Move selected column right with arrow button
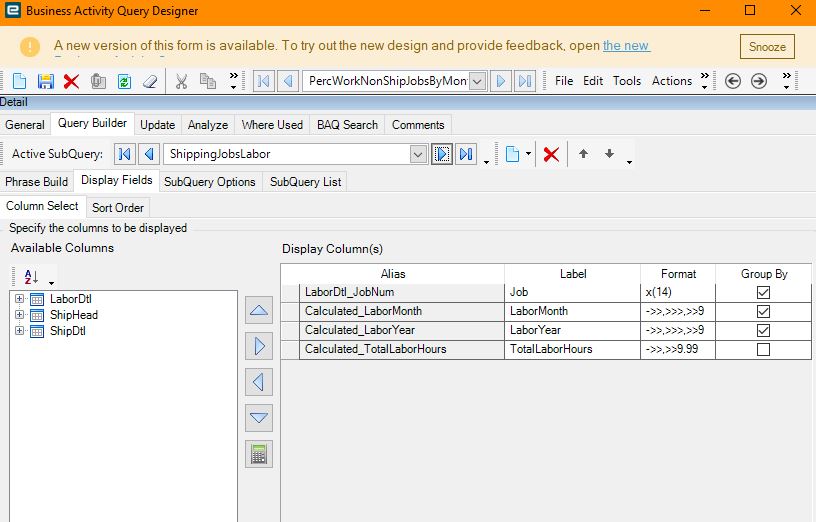816x522 pixels. (x=259, y=346)
